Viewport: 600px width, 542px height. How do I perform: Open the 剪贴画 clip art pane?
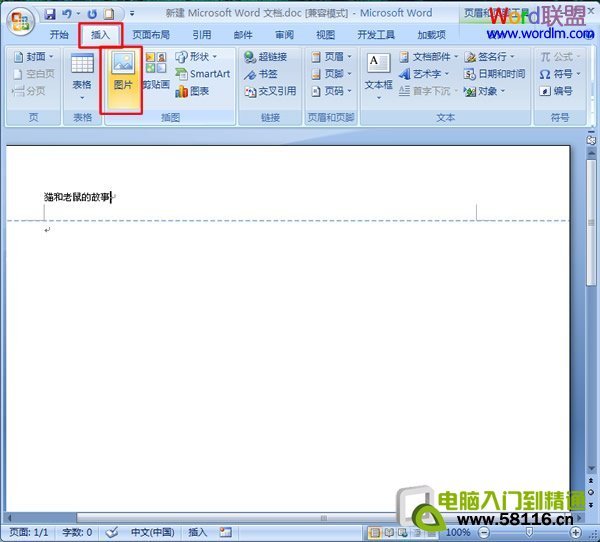click(x=156, y=71)
